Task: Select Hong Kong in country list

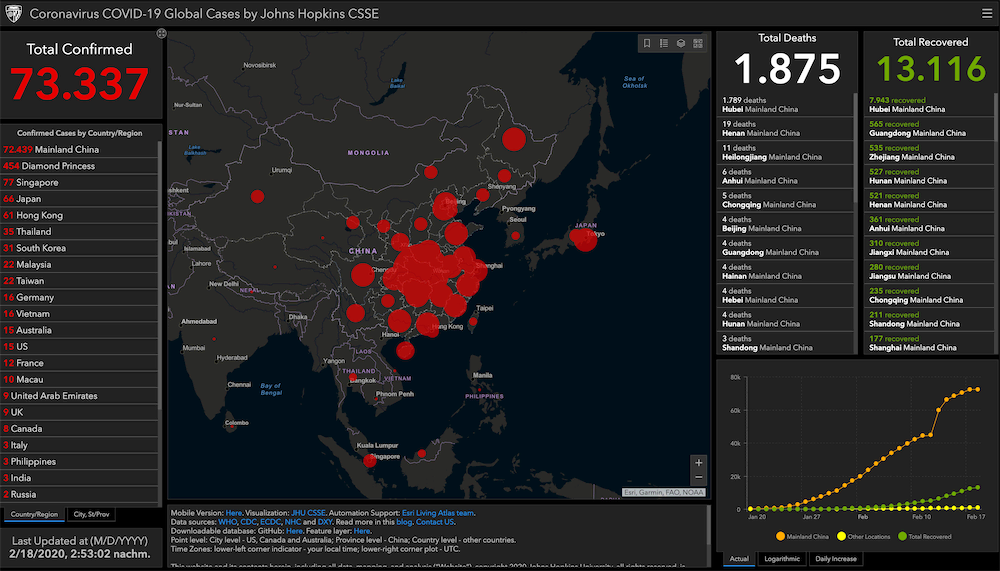Action: point(79,215)
